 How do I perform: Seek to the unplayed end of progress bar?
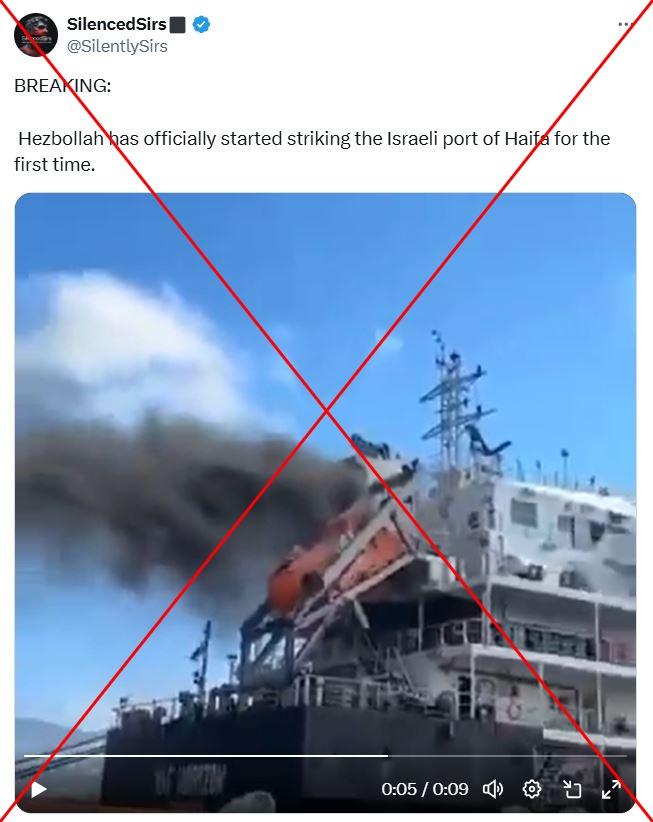click(x=507, y=756)
